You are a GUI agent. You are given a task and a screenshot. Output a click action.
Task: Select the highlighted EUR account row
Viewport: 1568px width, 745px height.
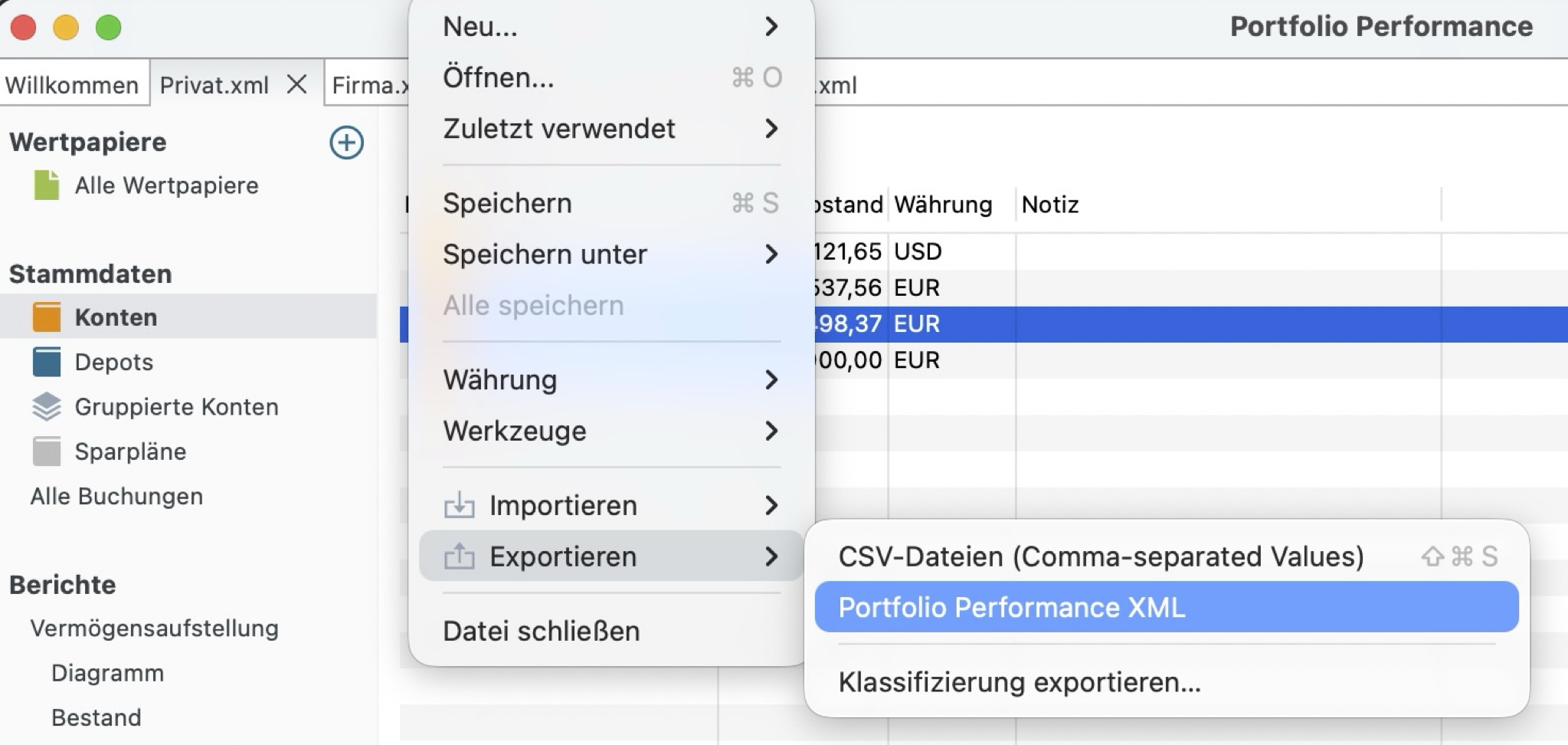1226,323
